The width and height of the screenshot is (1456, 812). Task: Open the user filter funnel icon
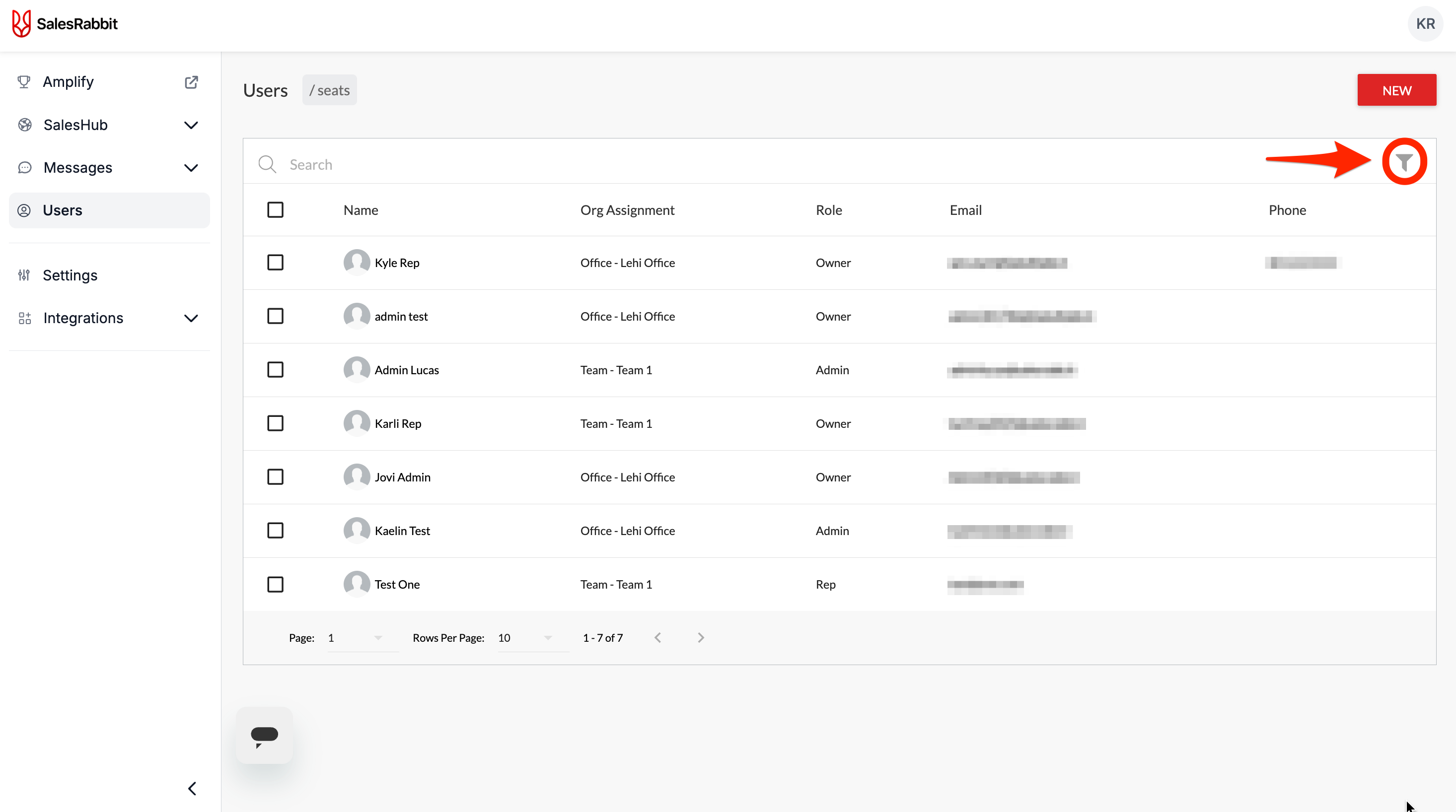click(x=1404, y=162)
